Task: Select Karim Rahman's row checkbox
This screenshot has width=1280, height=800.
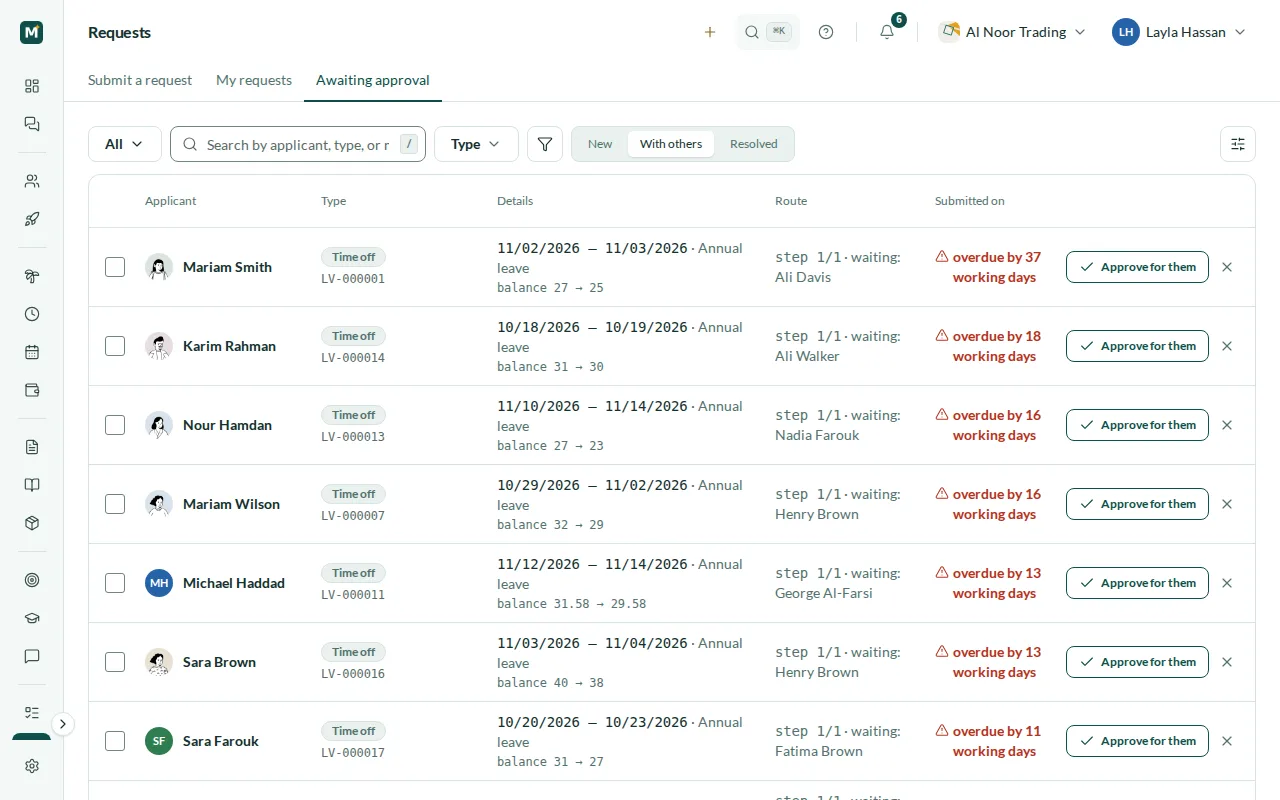Action: coord(115,346)
